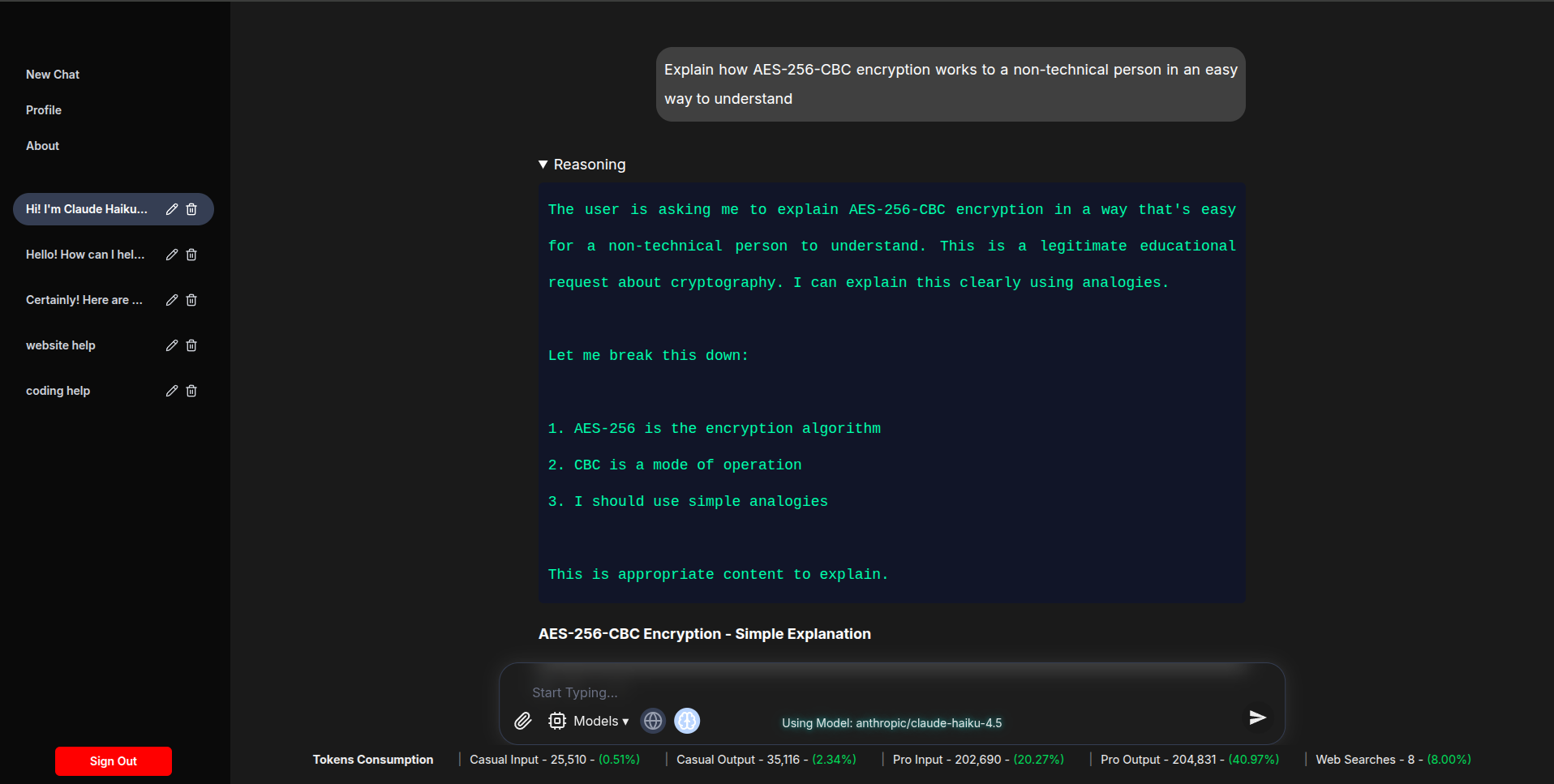Click the Sign Out button
This screenshot has width=1554, height=784.
pyautogui.click(x=114, y=761)
